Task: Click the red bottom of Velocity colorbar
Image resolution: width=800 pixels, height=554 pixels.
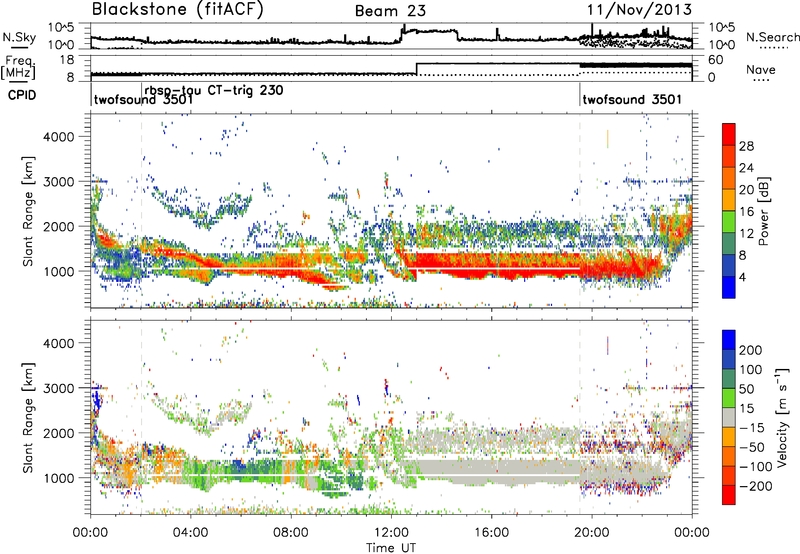Action: 729,495
